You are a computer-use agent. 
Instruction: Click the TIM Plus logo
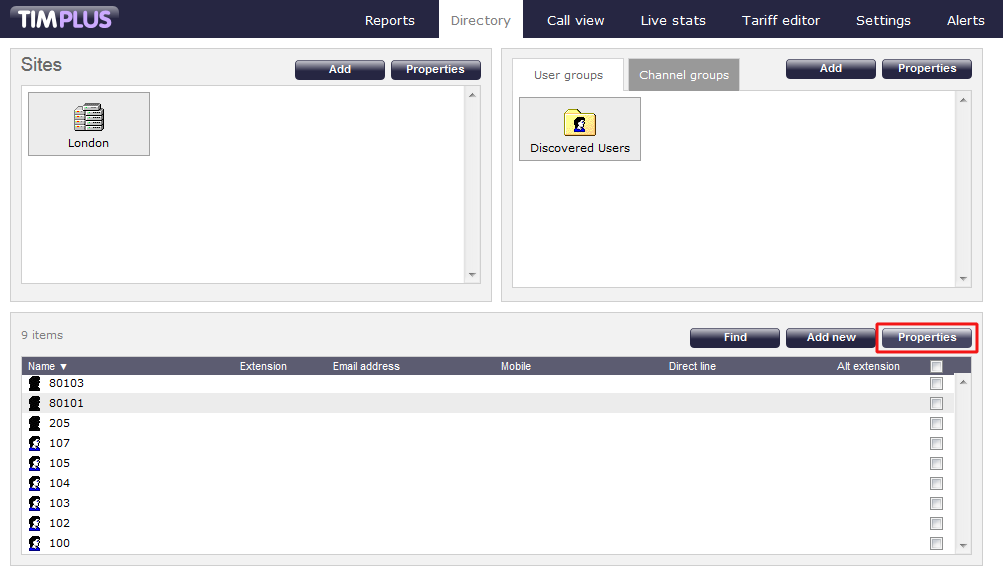coord(66,19)
